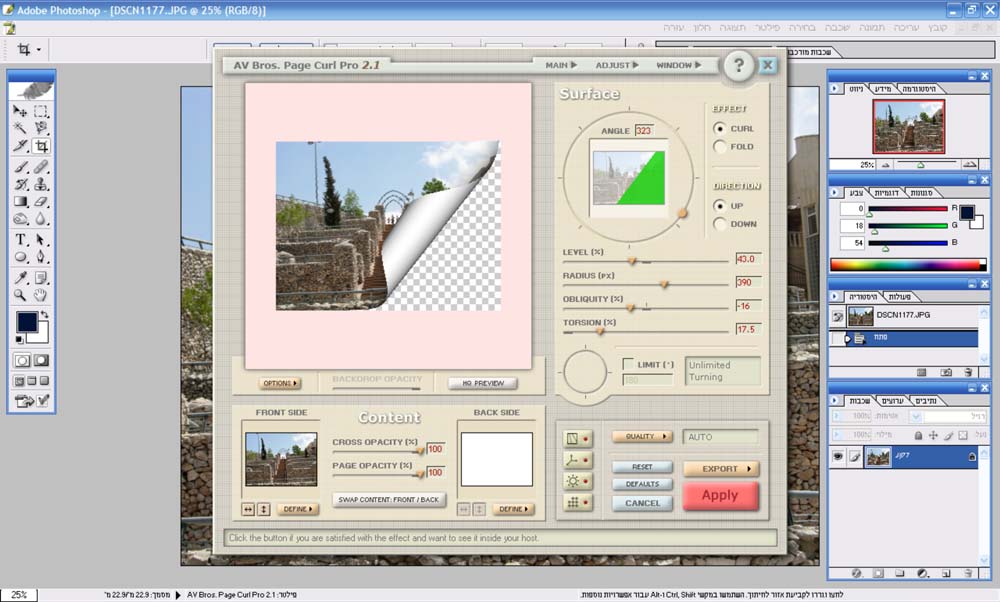This screenshot has height=602, width=1000.
Task: Toggle history brush source for DSCN1177.JPG snapshot
Action: [x=837, y=316]
